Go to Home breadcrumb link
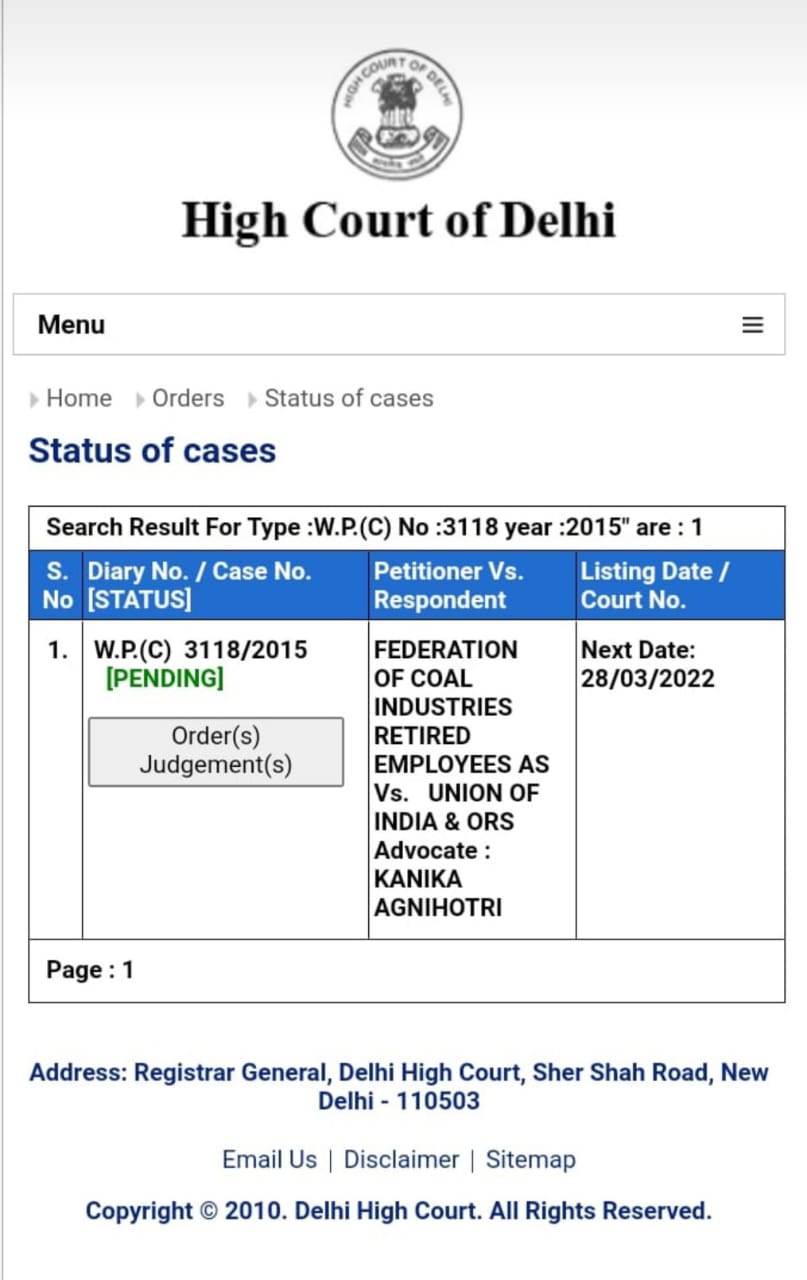 click(x=79, y=398)
